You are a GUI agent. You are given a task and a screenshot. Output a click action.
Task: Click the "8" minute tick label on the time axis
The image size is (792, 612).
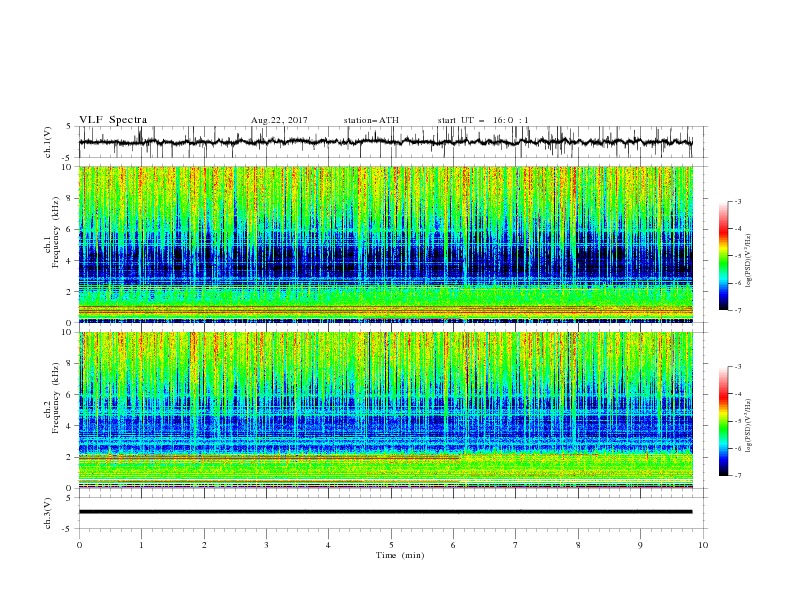click(x=578, y=545)
